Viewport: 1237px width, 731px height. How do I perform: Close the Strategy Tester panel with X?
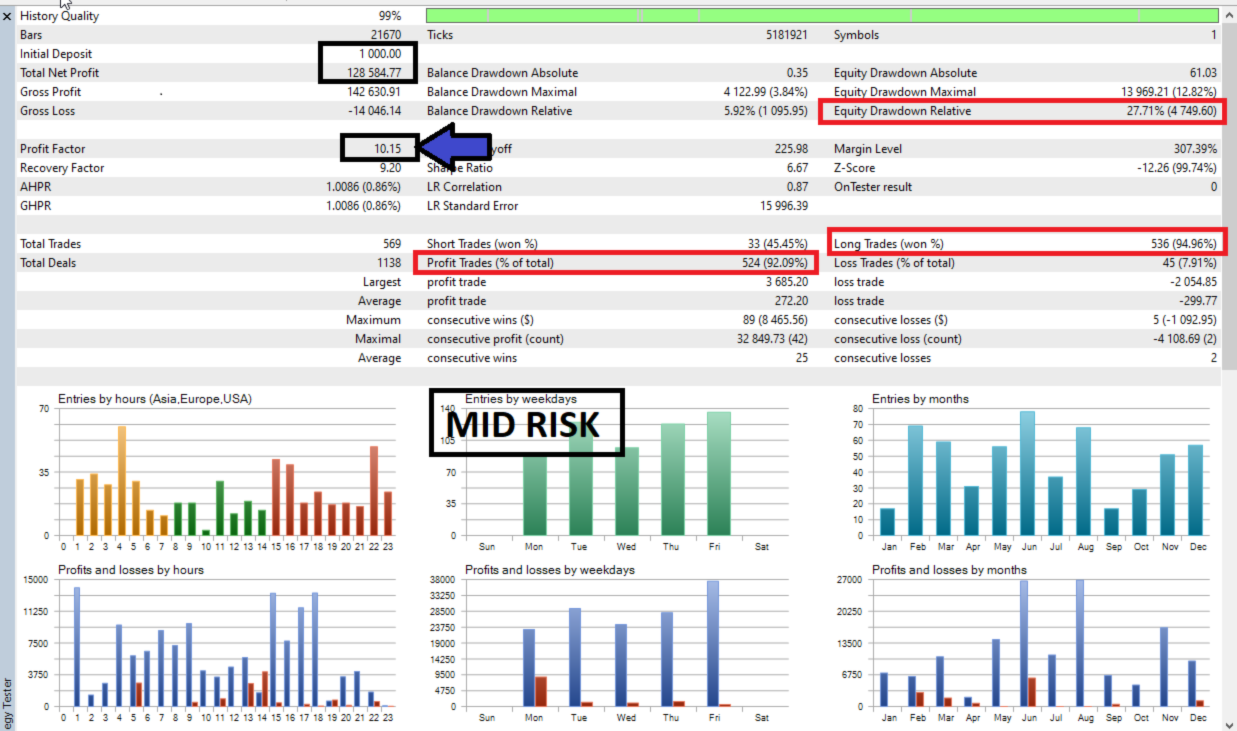point(7,17)
